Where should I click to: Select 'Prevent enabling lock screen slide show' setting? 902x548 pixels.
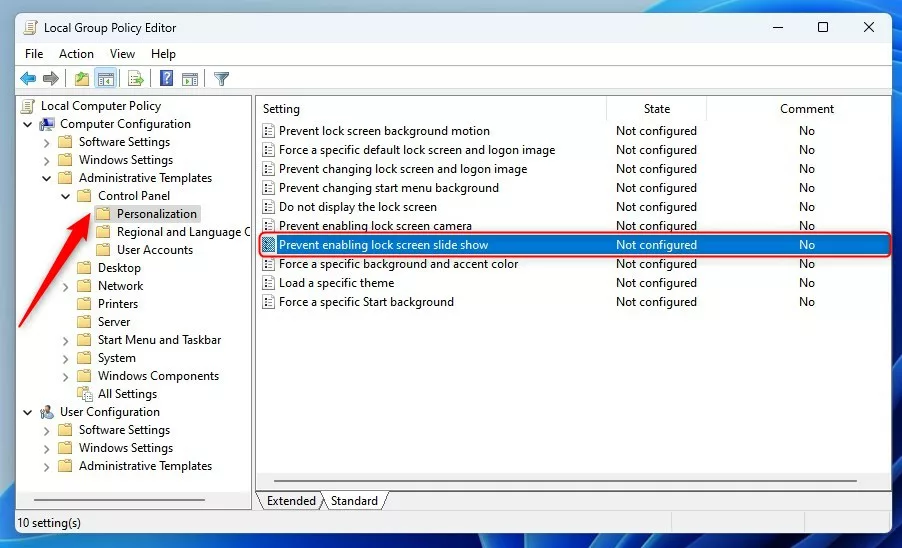coord(574,244)
